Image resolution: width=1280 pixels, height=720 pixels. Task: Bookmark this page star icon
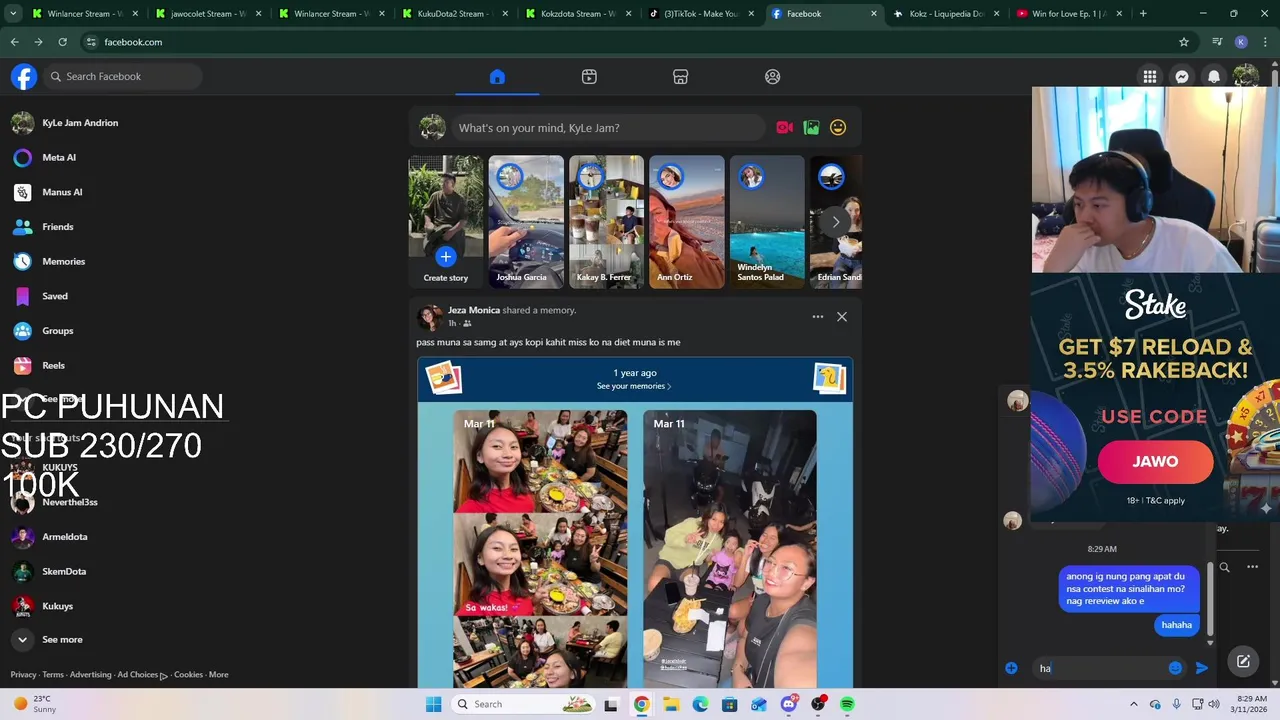[x=1184, y=42]
